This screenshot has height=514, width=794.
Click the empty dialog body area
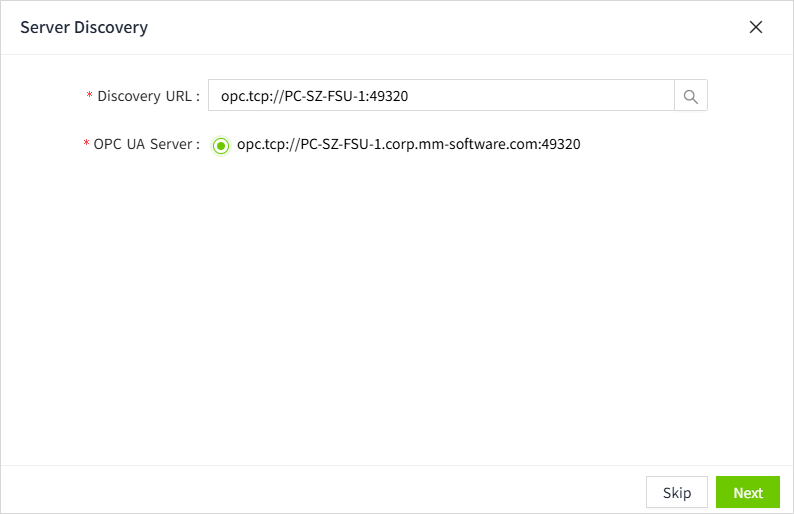pos(400,320)
